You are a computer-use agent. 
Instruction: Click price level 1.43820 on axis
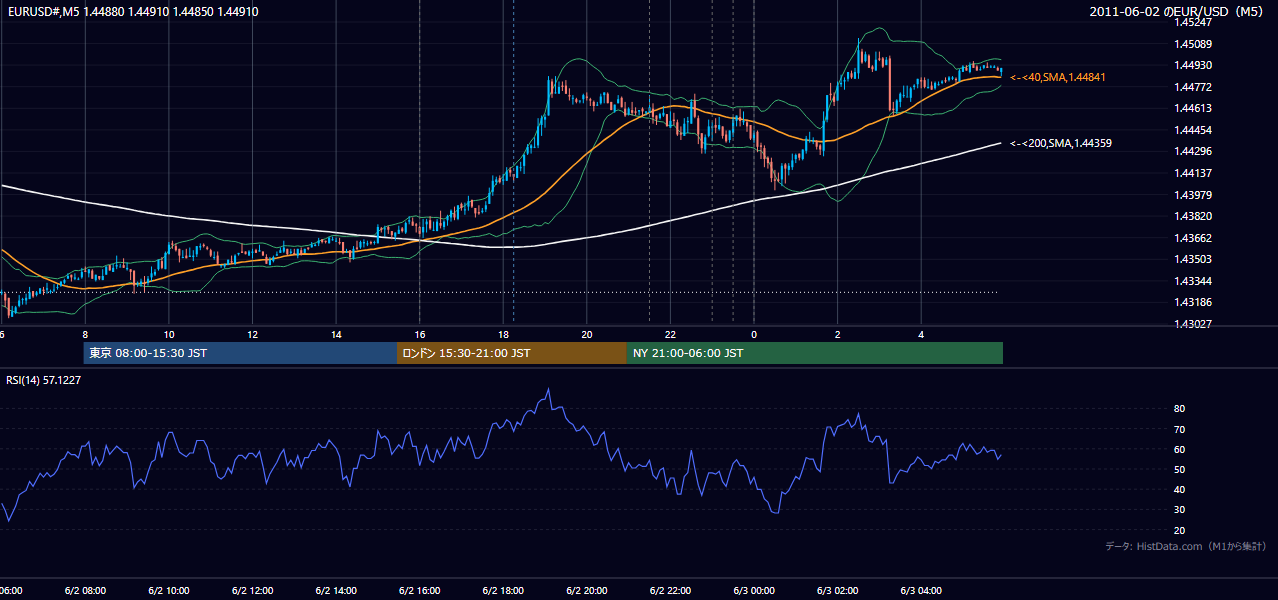click(x=1193, y=216)
